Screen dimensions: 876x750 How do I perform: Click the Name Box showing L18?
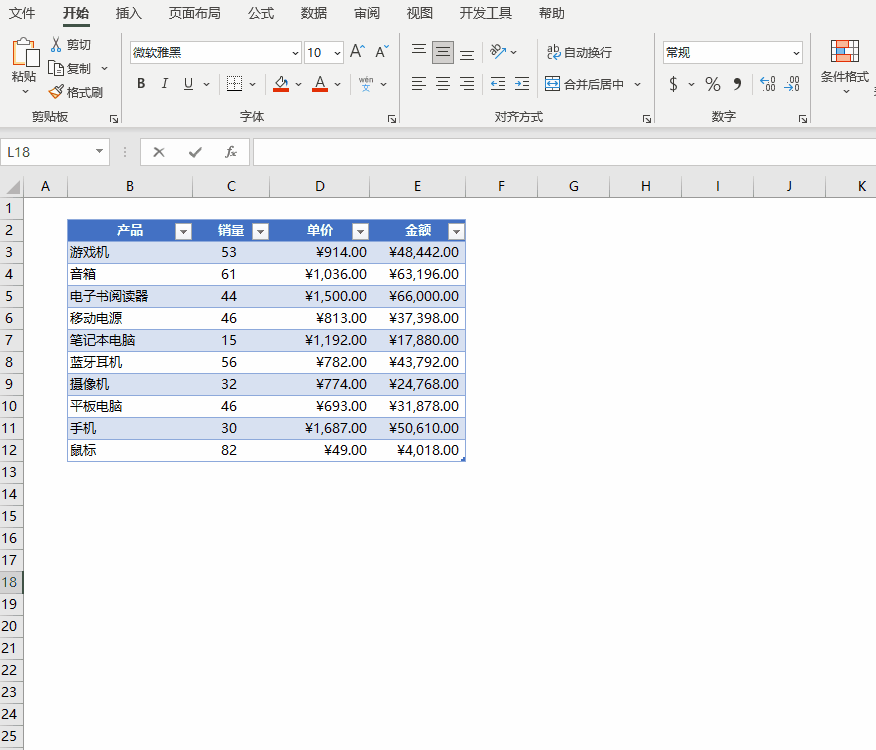point(47,152)
